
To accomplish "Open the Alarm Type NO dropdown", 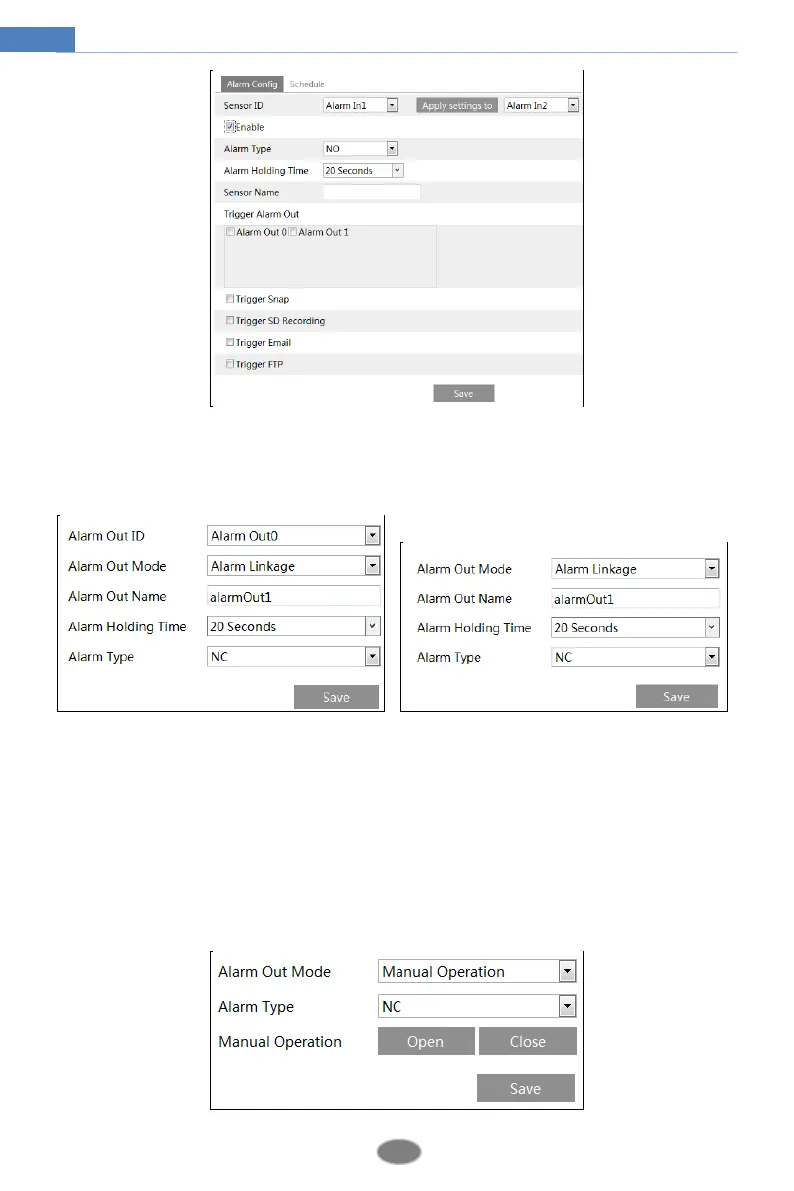I will 360,149.
